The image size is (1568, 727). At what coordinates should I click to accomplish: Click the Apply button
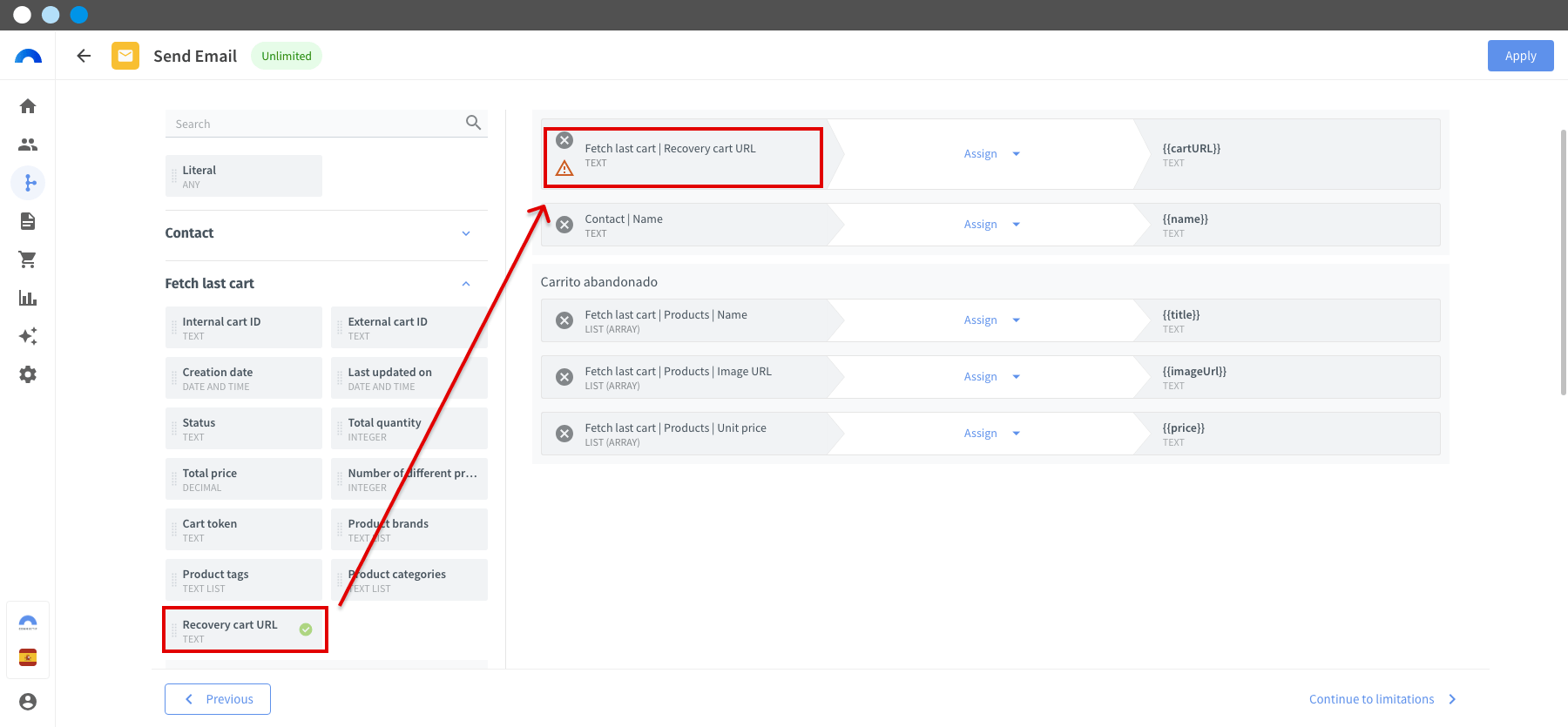[1520, 56]
